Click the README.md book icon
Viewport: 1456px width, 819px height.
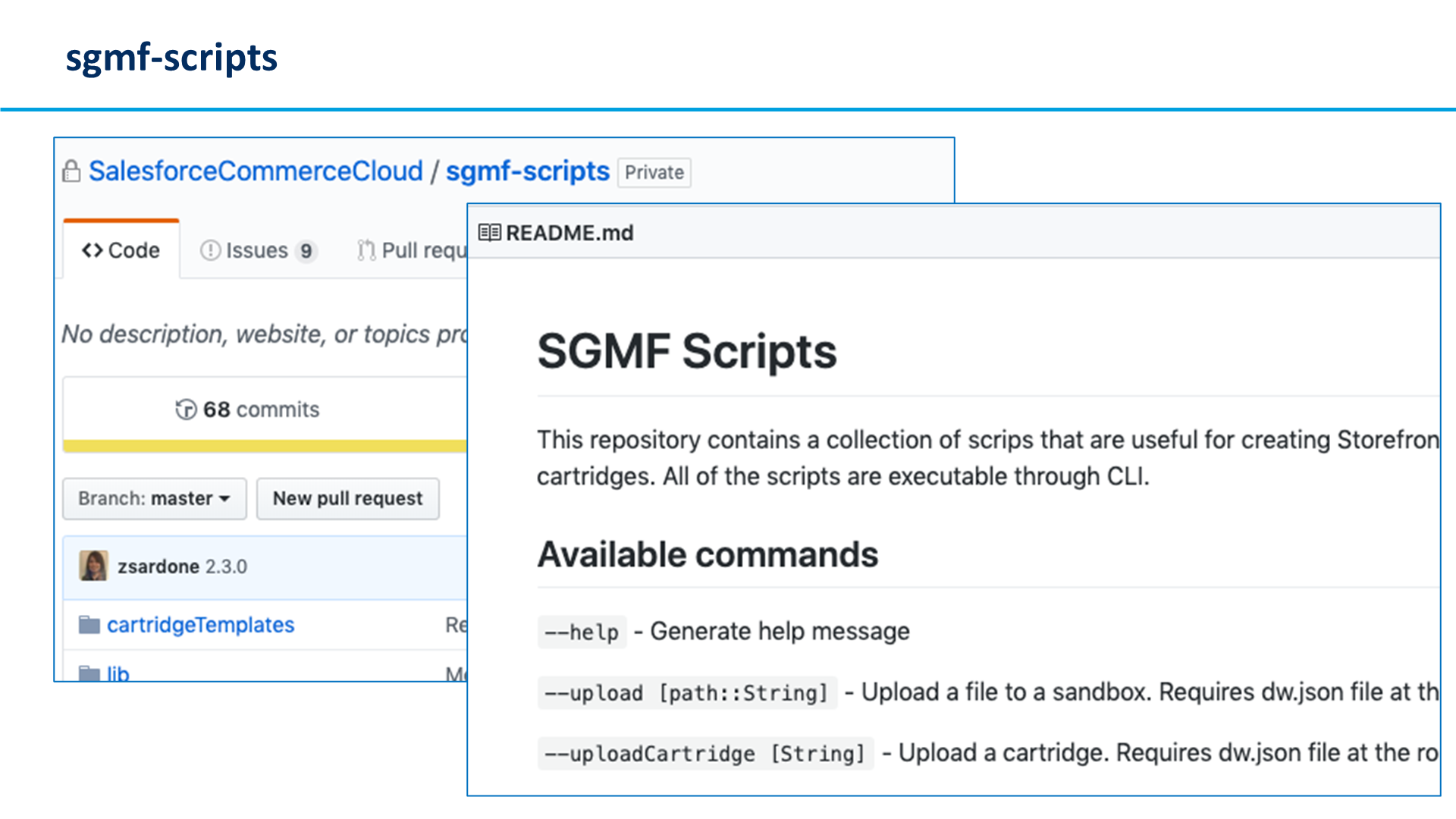point(489,233)
